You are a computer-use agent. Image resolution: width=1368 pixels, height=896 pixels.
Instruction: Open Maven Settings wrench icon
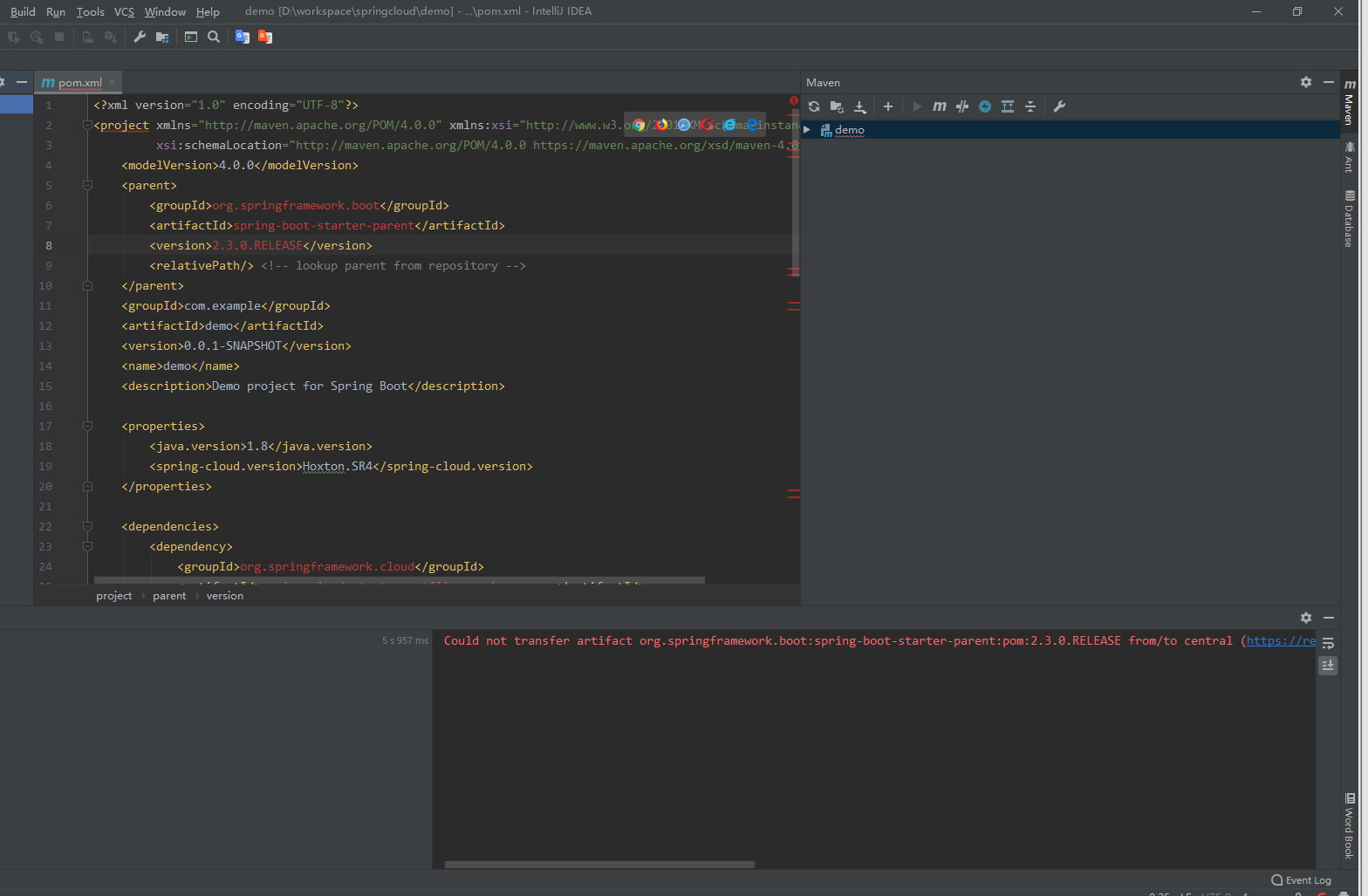[x=1059, y=106]
